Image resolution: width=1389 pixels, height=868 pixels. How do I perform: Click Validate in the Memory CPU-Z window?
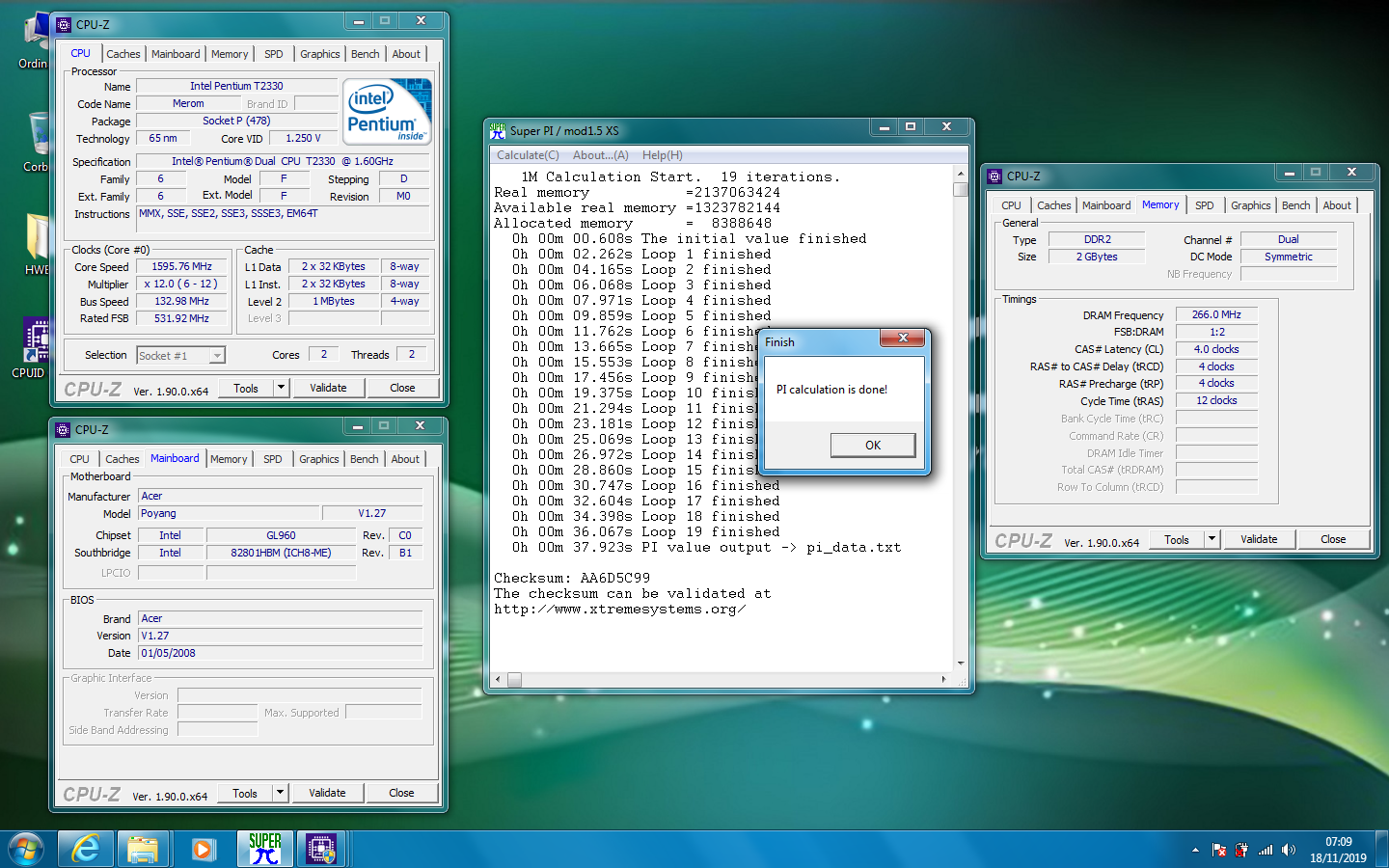pos(1259,539)
